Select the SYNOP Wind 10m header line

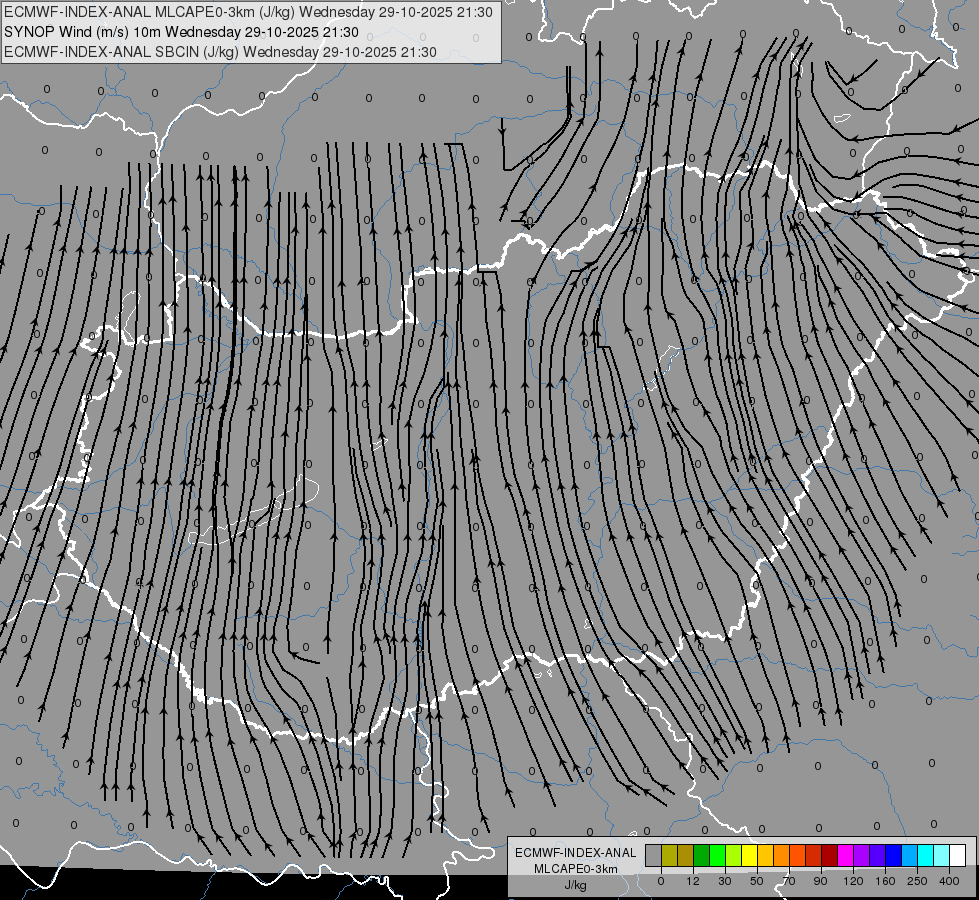pos(181,32)
